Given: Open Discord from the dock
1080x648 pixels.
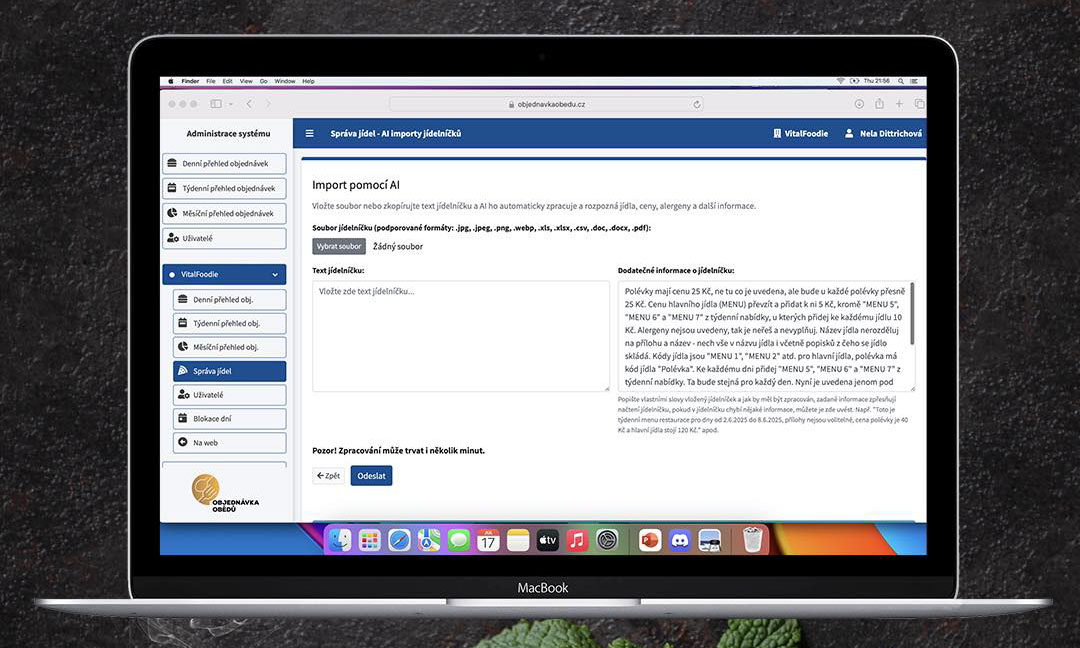Looking at the screenshot, I should (680, 540).
